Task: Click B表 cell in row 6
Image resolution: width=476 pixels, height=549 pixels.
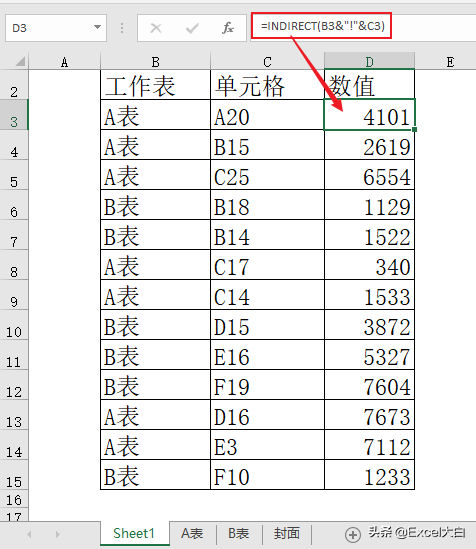Action: click(155, 205)
